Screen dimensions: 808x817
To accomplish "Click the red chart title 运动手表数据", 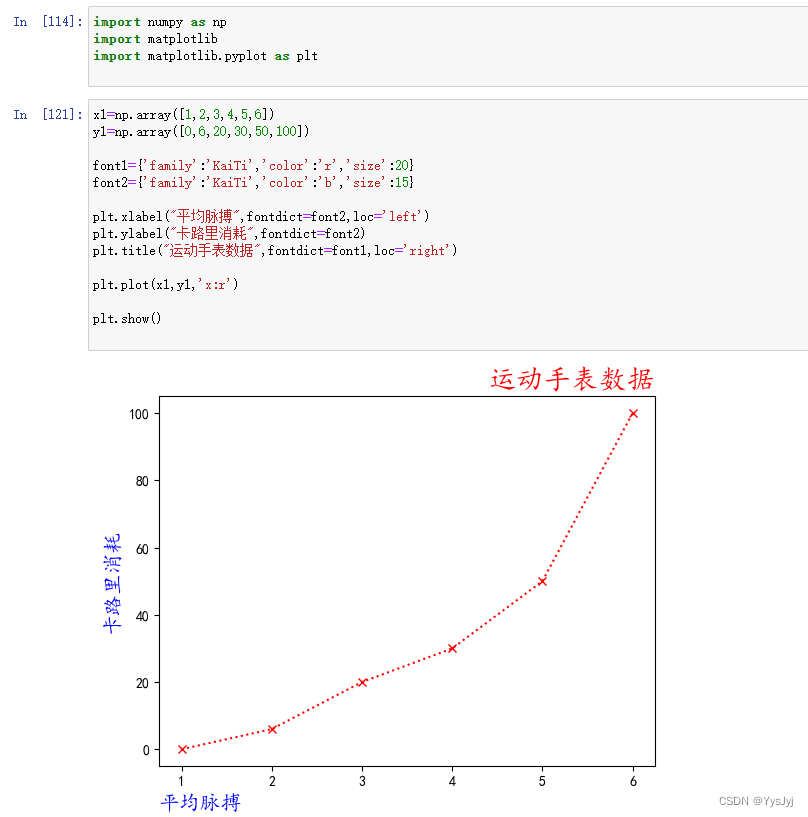I will click(571, 379).
